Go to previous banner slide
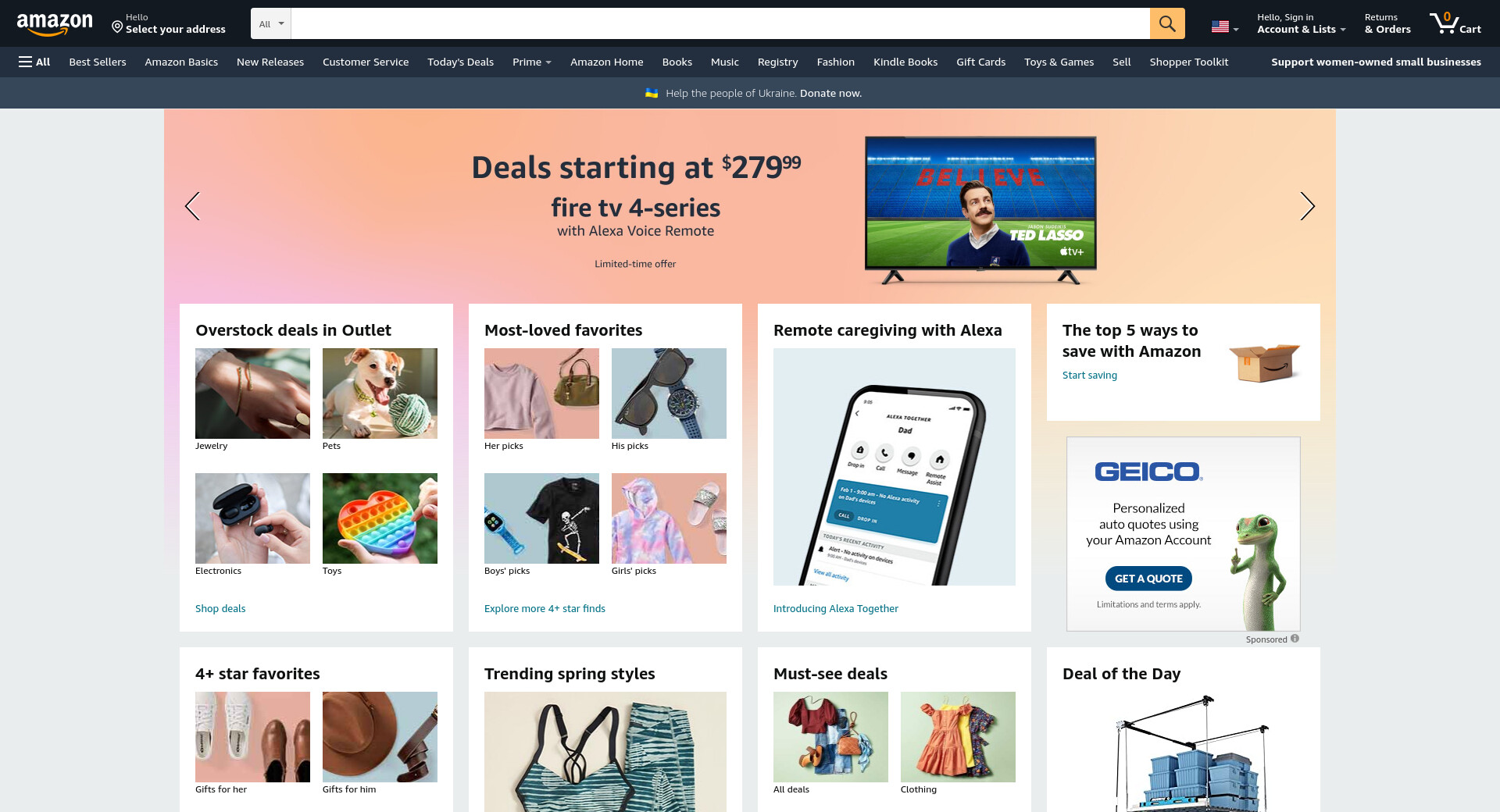 point(192,206)
